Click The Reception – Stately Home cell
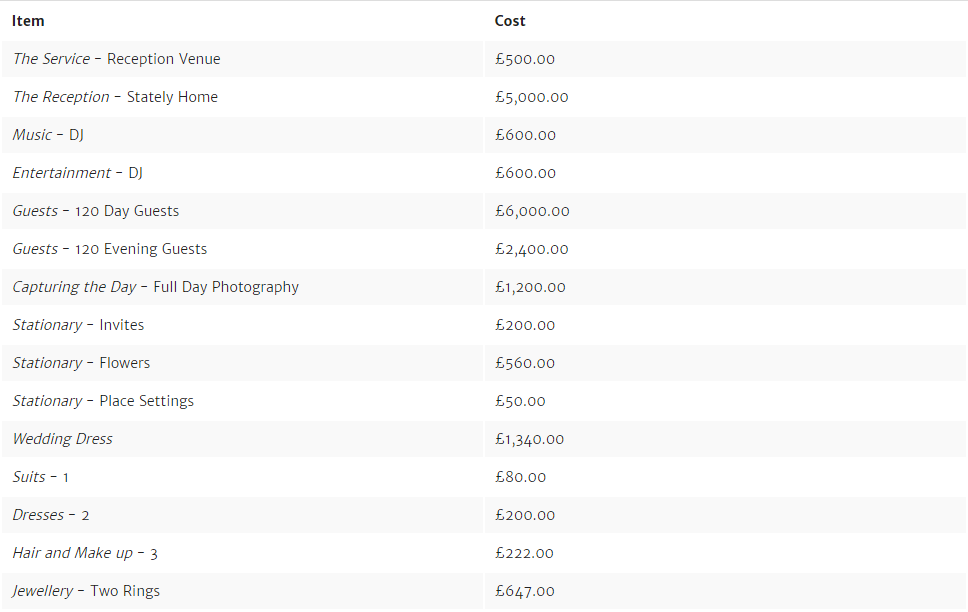Viewport: 968px width, 612px height. click(x=115, y=97)
